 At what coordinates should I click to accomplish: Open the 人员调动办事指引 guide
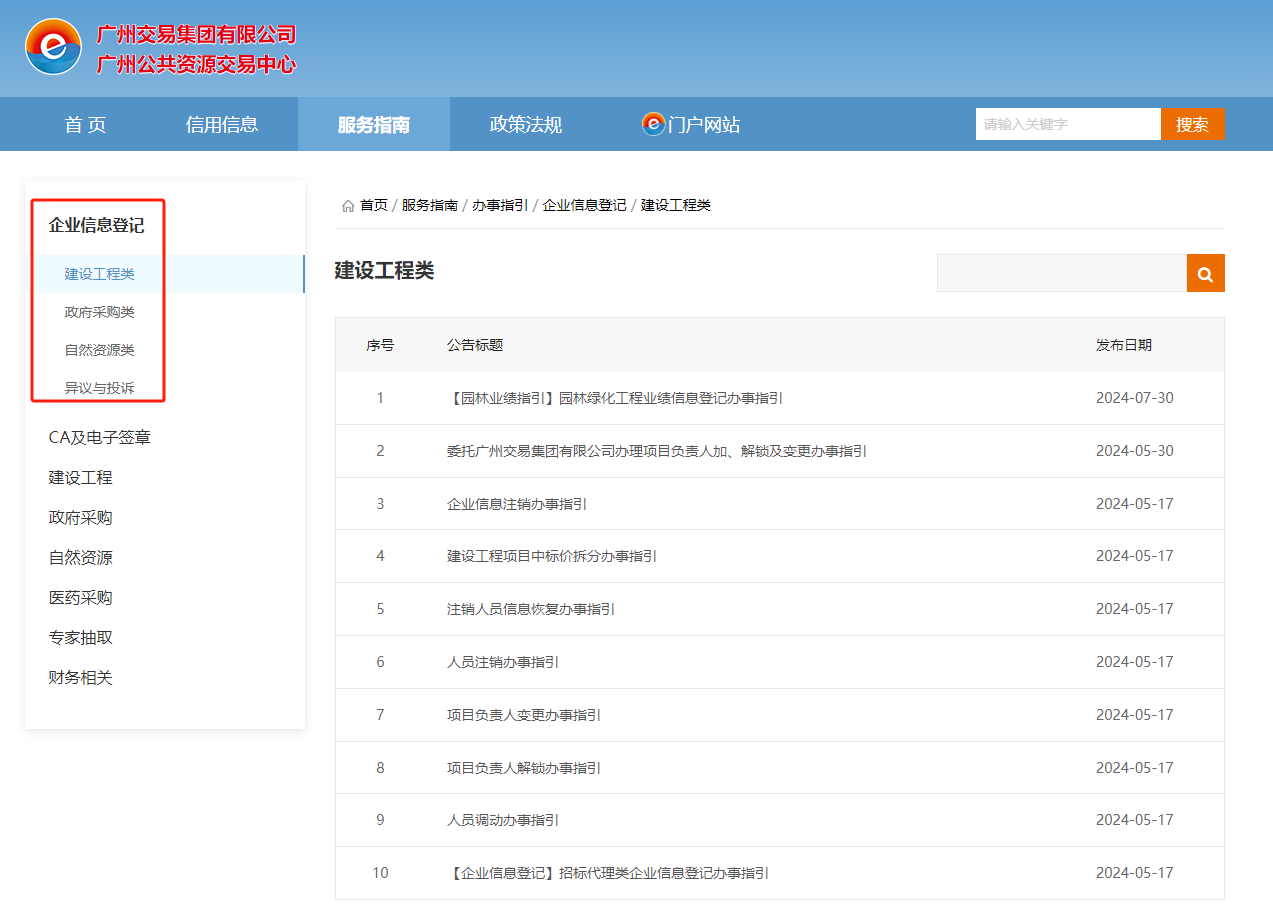(503, 820)
